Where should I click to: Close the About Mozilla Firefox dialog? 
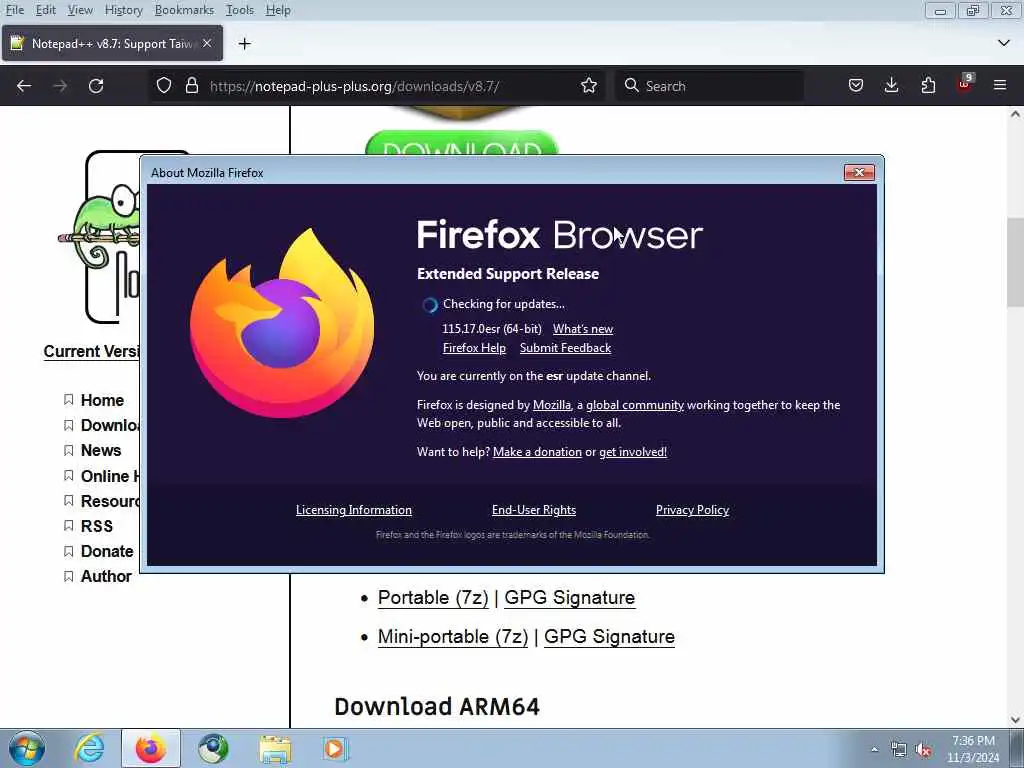[x=859, y=172]
